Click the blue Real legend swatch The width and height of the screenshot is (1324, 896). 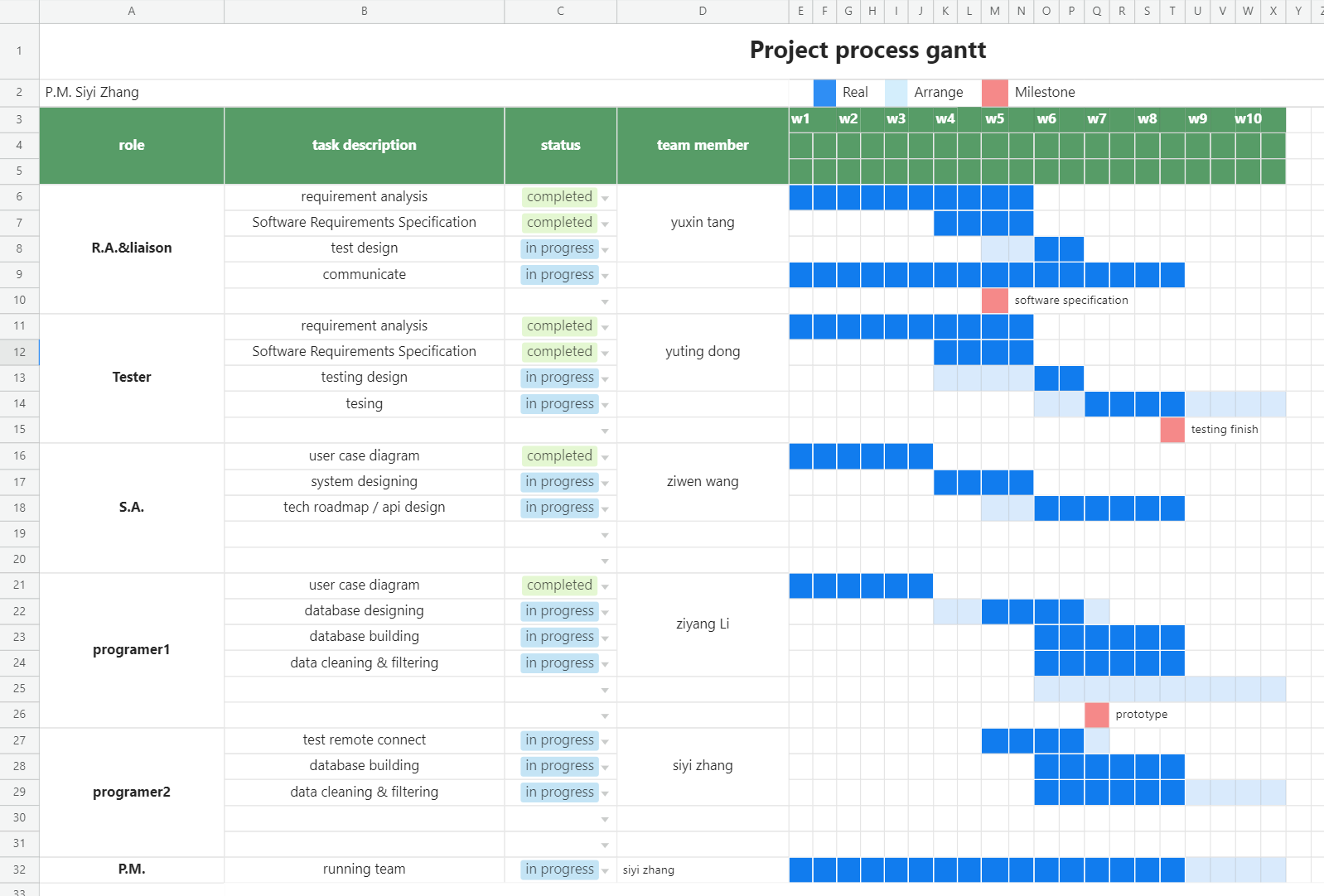tap(824, 93)
